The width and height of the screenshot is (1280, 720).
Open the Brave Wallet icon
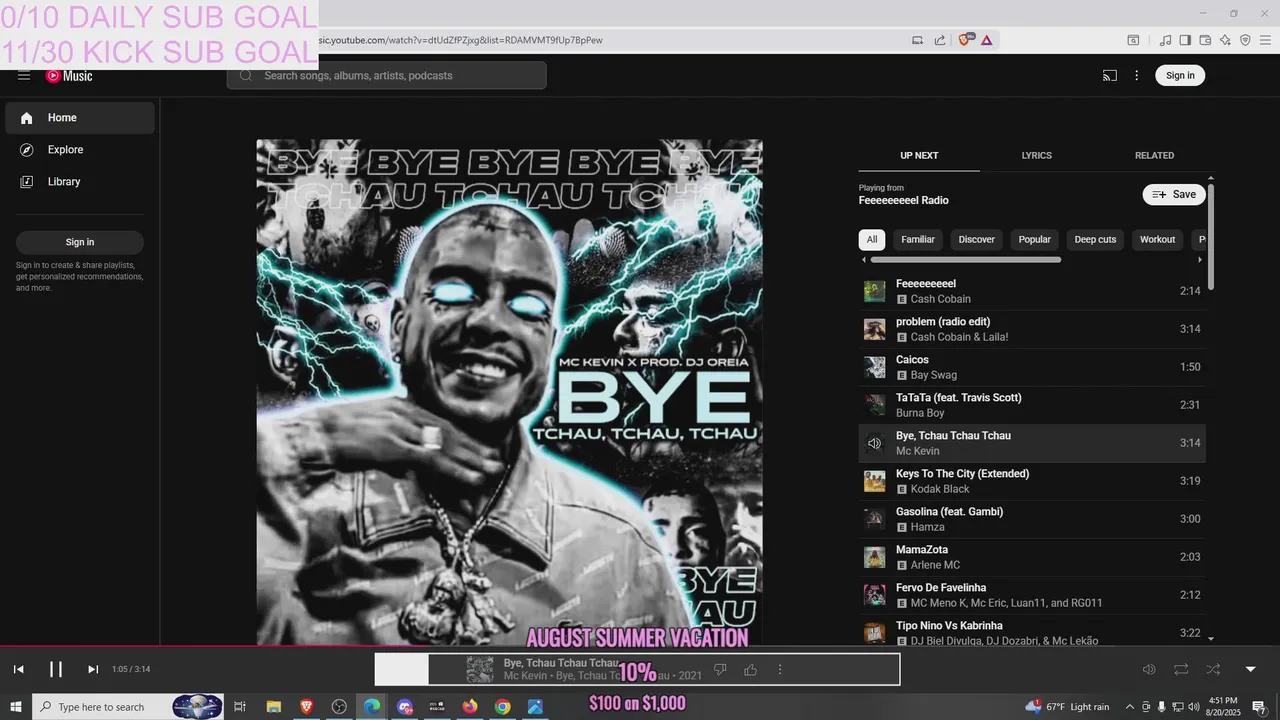click(x=1205, y=40)
